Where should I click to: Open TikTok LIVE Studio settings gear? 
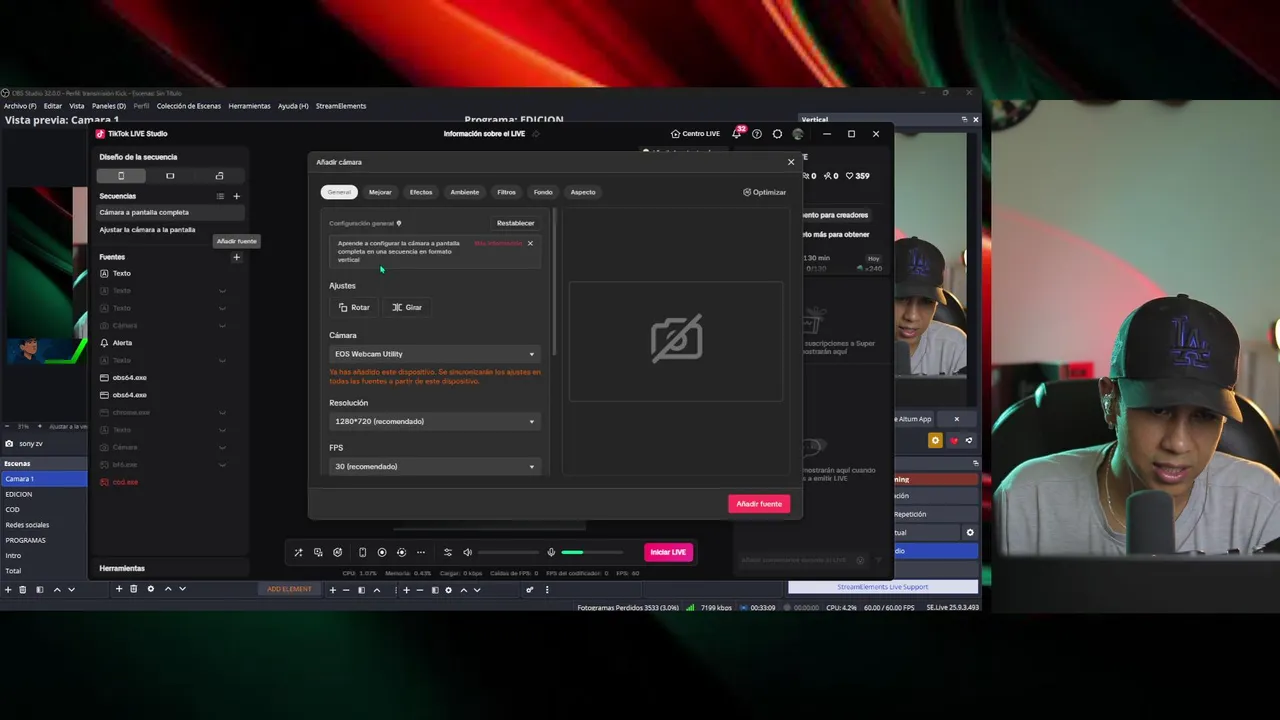(x=777, y=134)
